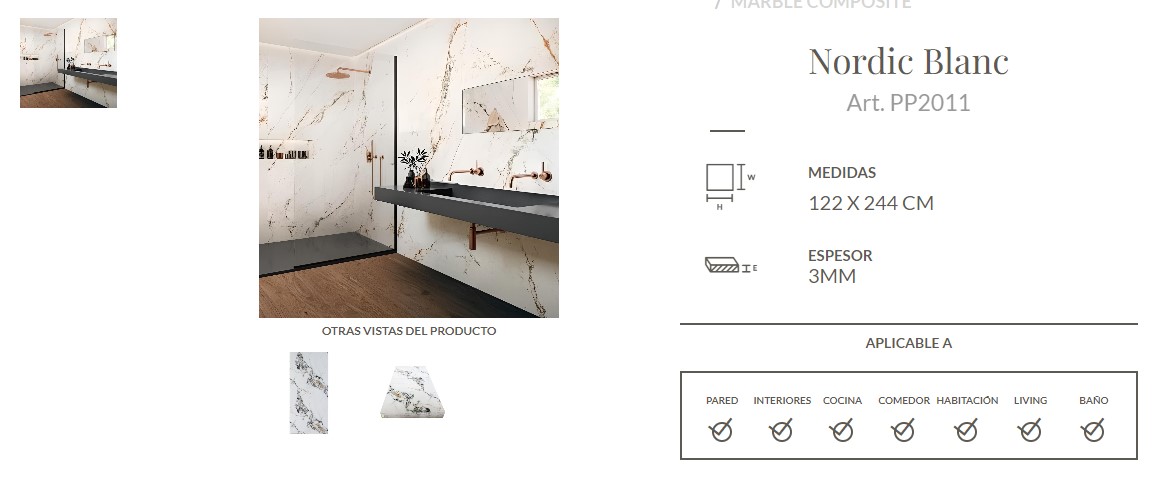Click the 122 X 244 CM measurement text

click(x=871, y=203)
